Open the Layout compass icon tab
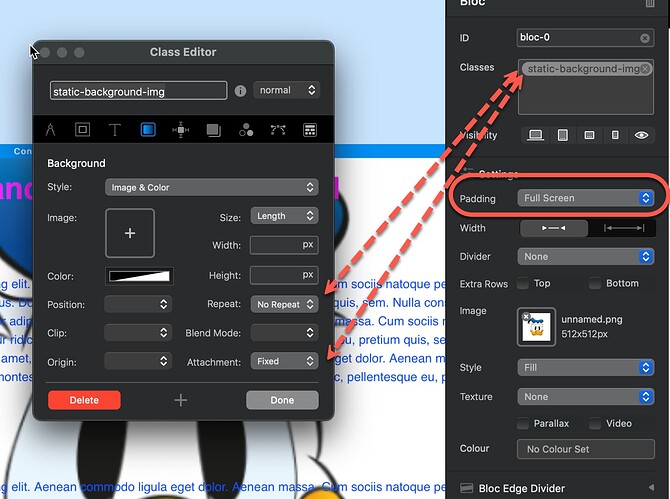 click(51, 130)
